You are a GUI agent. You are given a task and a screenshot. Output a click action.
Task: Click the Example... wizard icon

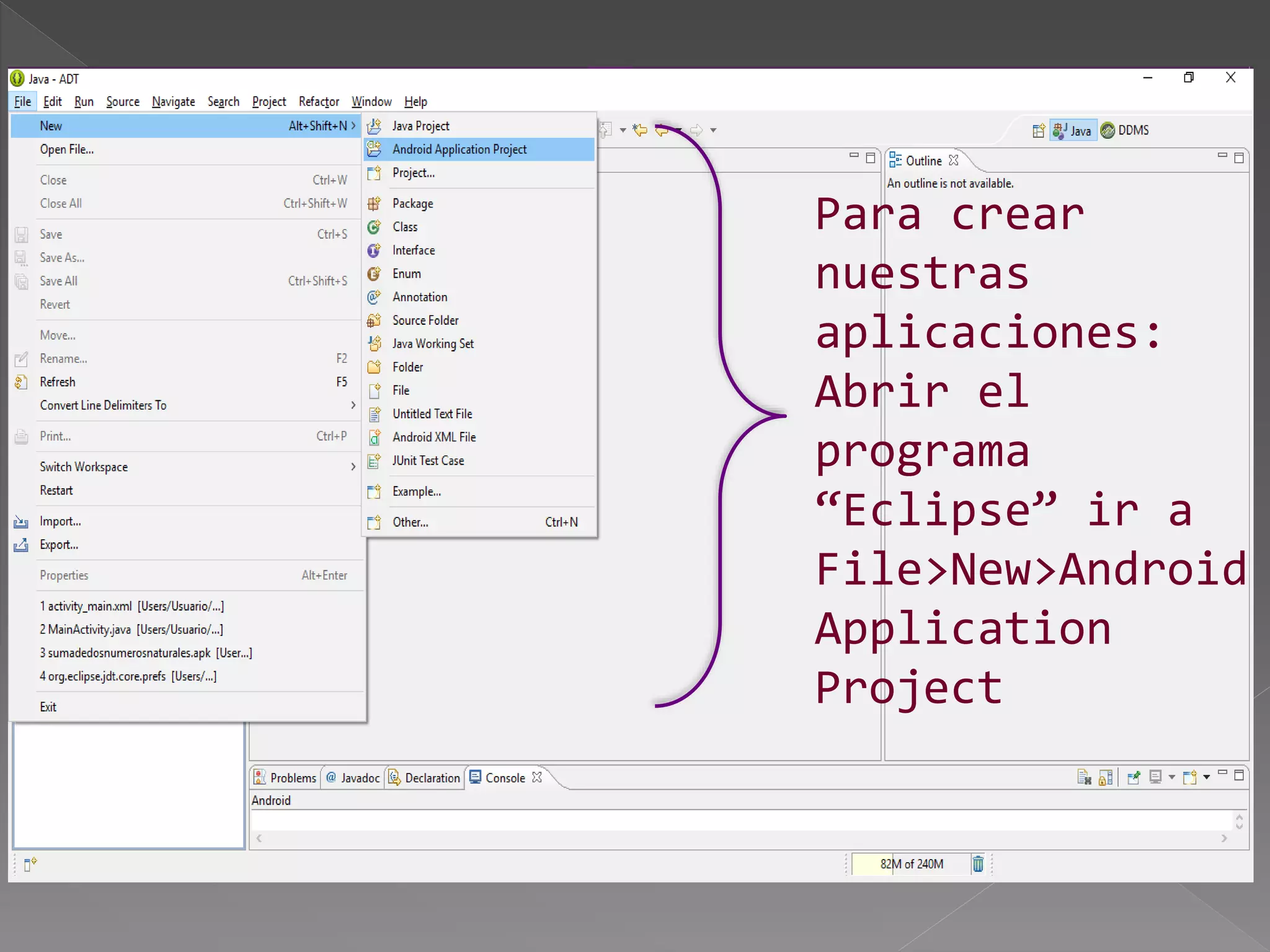(x=374, y=491)
